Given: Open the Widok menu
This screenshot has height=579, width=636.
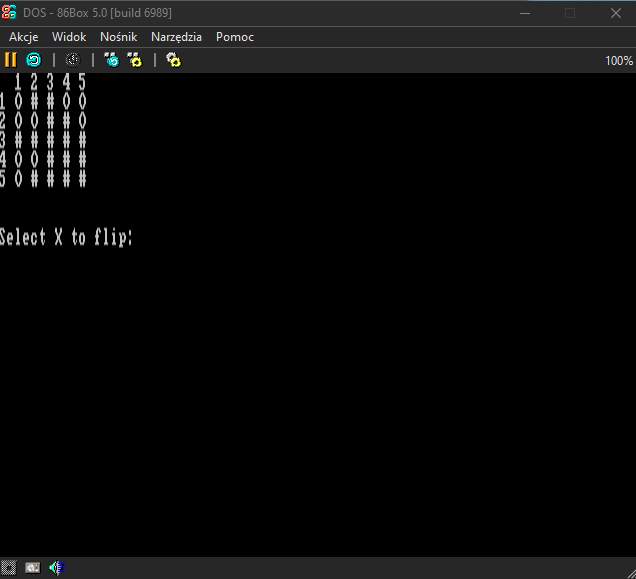Looking at the screenshot, I should pos(69,37).
